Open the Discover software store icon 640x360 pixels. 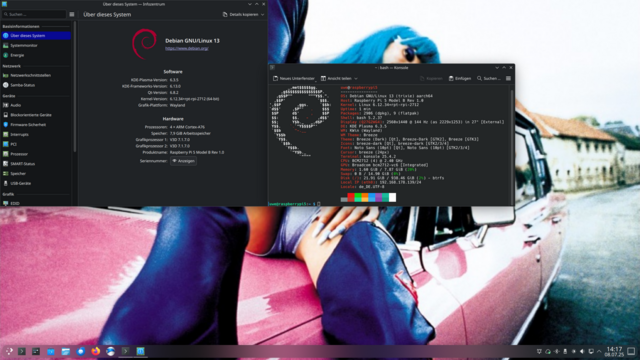(x=51, y=351)
